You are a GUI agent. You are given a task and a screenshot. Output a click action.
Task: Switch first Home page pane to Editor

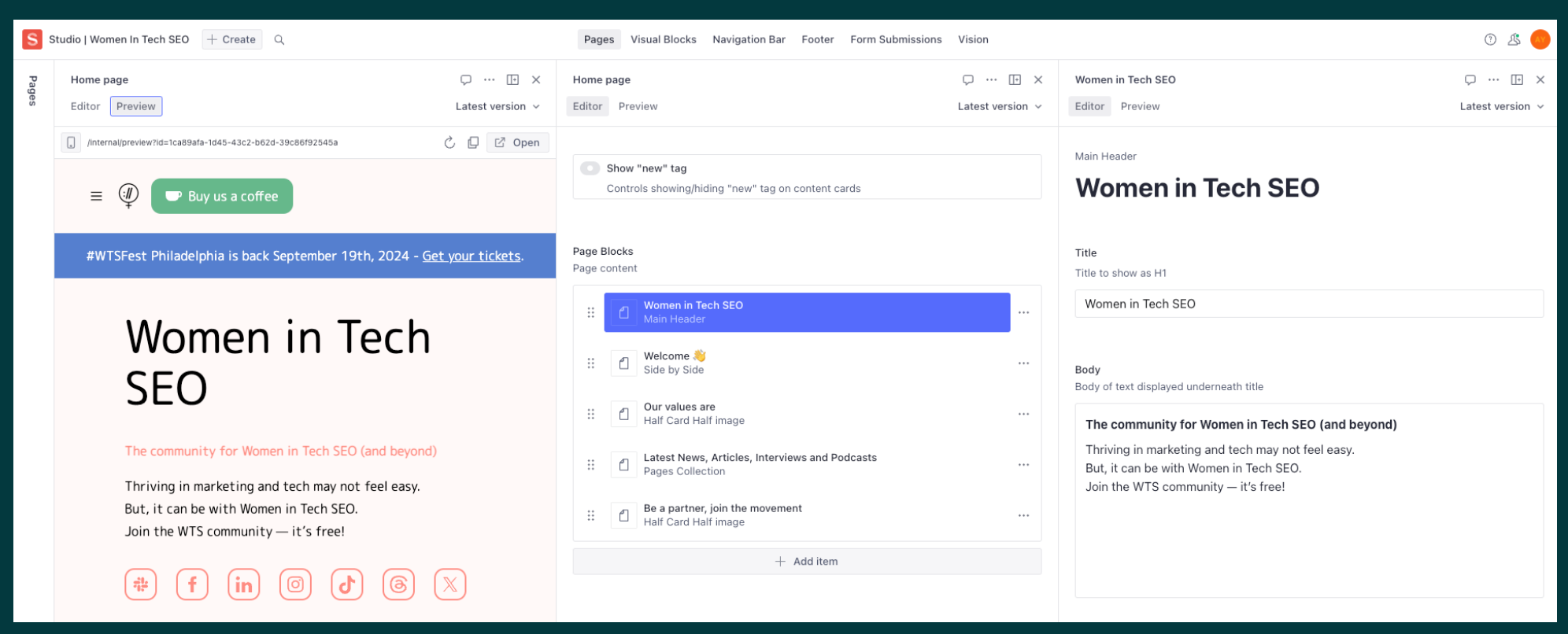[x=85, y=106]
